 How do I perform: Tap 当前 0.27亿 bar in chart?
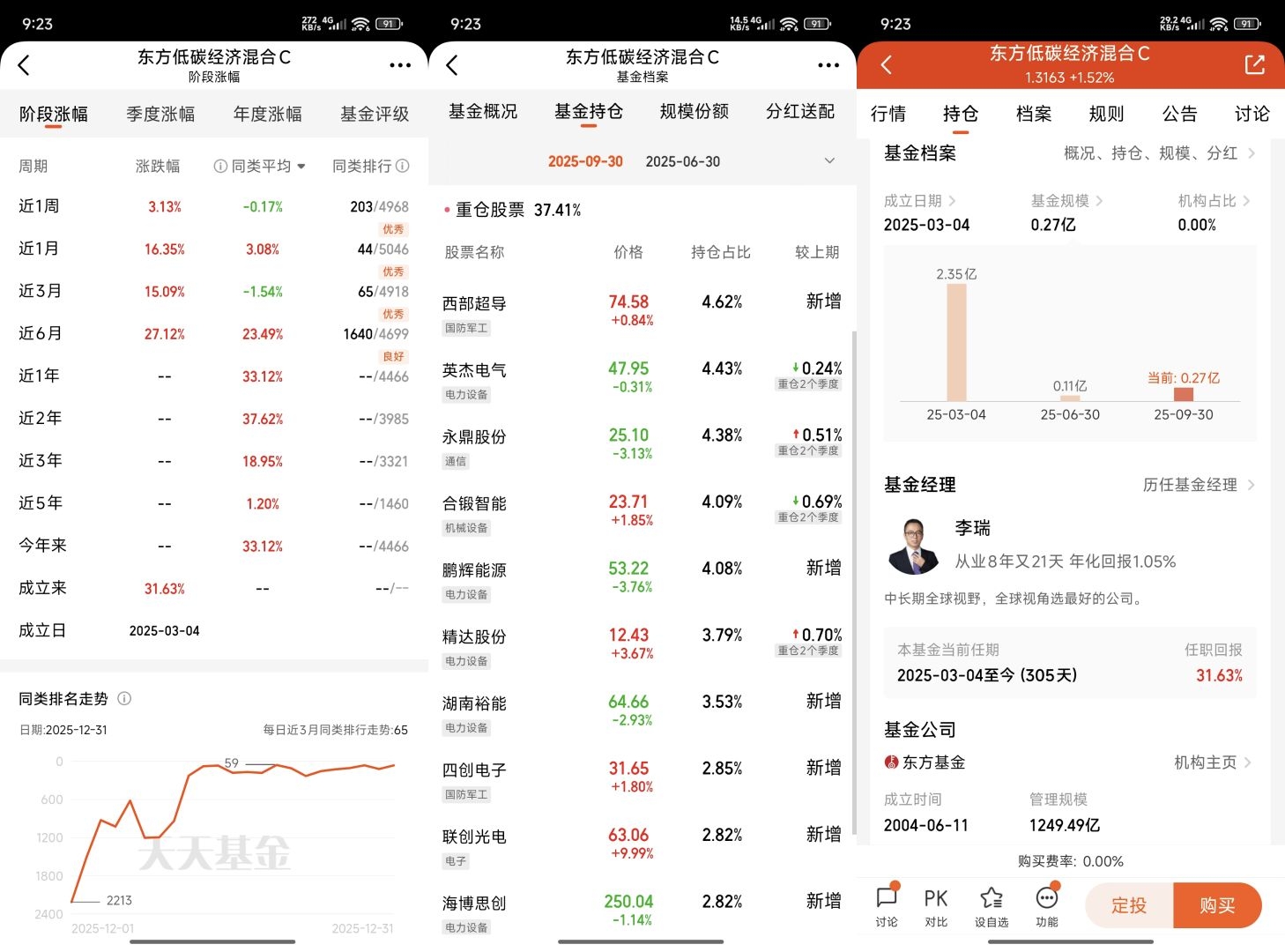[1184, 394]
